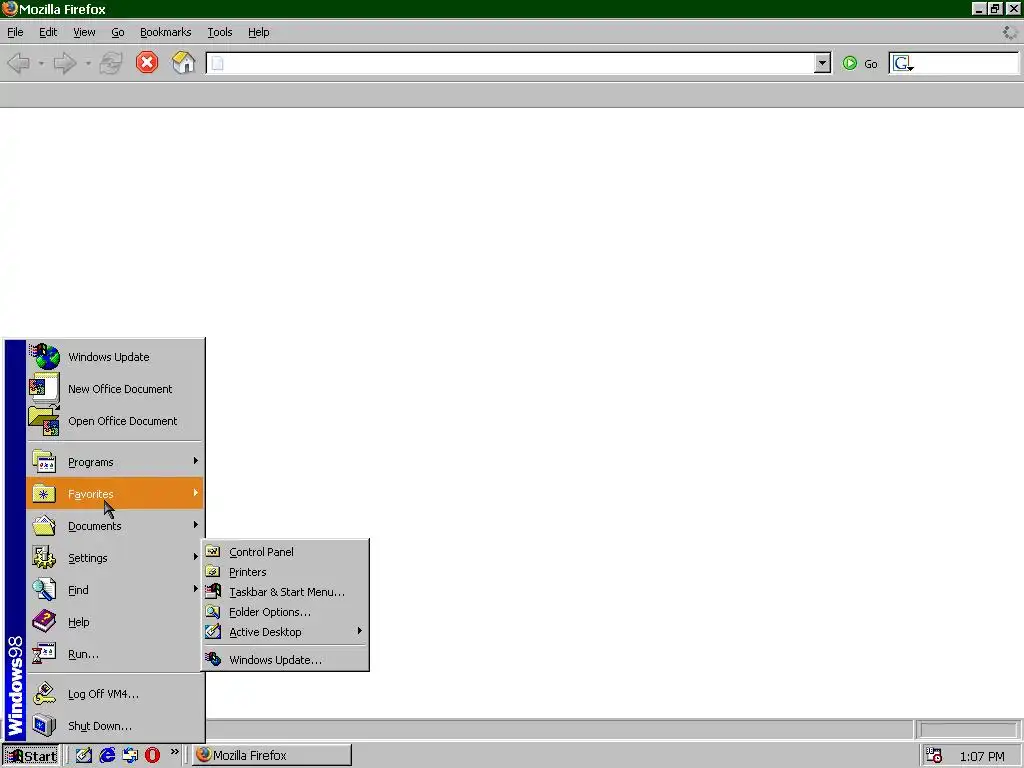
Task: Expand the Settings submenu arrow
Action: coord(195,557)
